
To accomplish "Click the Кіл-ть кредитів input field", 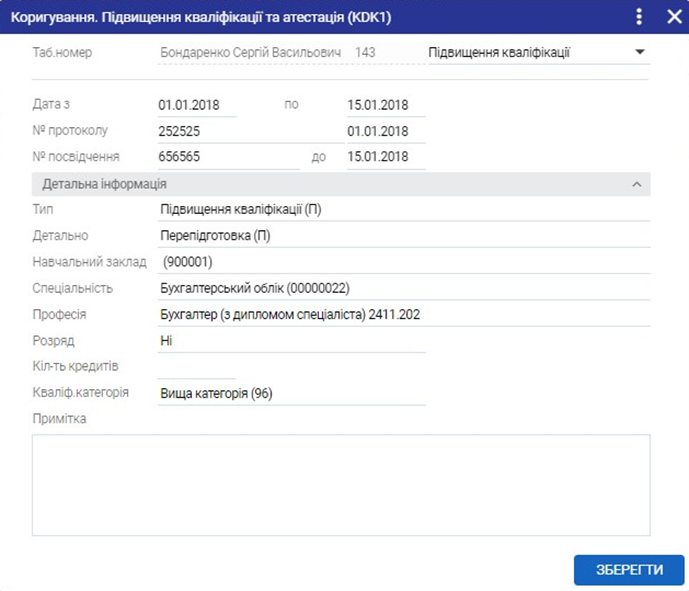I will coord(196,367).
